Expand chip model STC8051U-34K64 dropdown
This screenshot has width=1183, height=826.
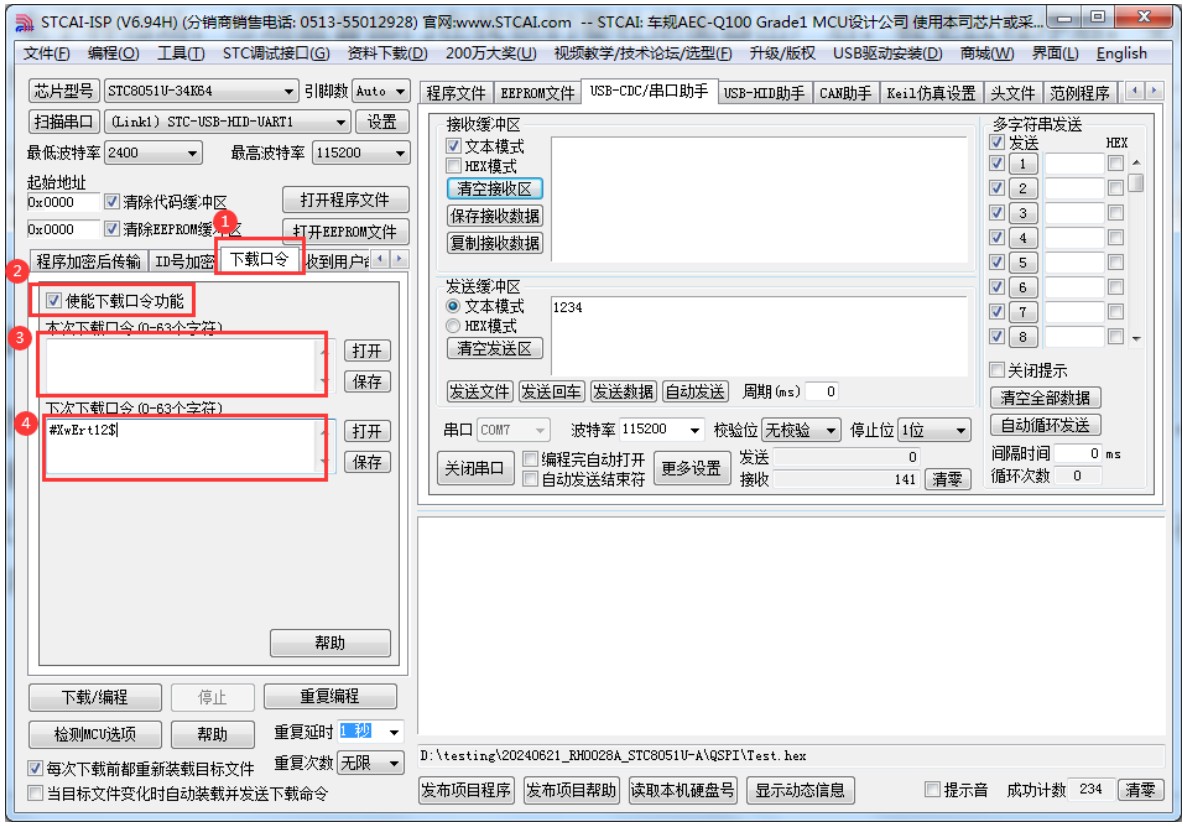(288, 91)
